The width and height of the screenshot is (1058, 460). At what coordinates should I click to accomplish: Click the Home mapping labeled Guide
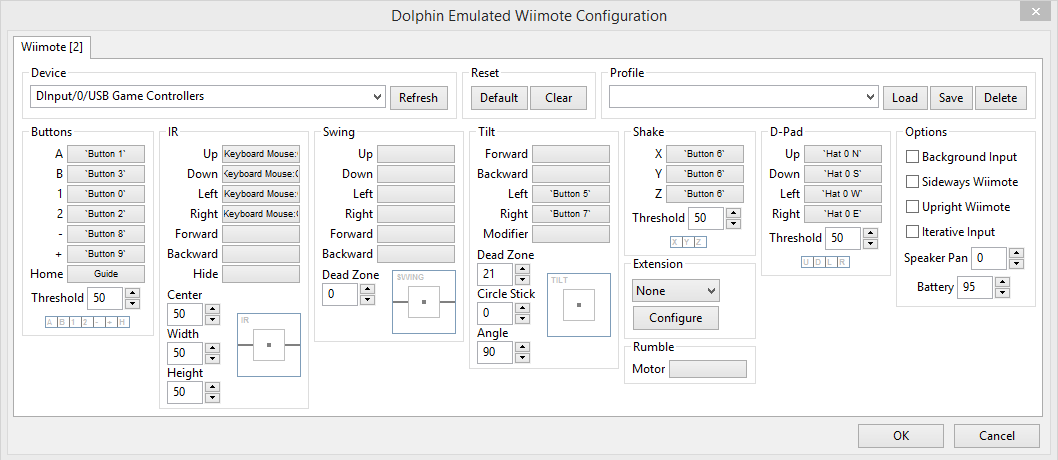click(x=106, y=275)
